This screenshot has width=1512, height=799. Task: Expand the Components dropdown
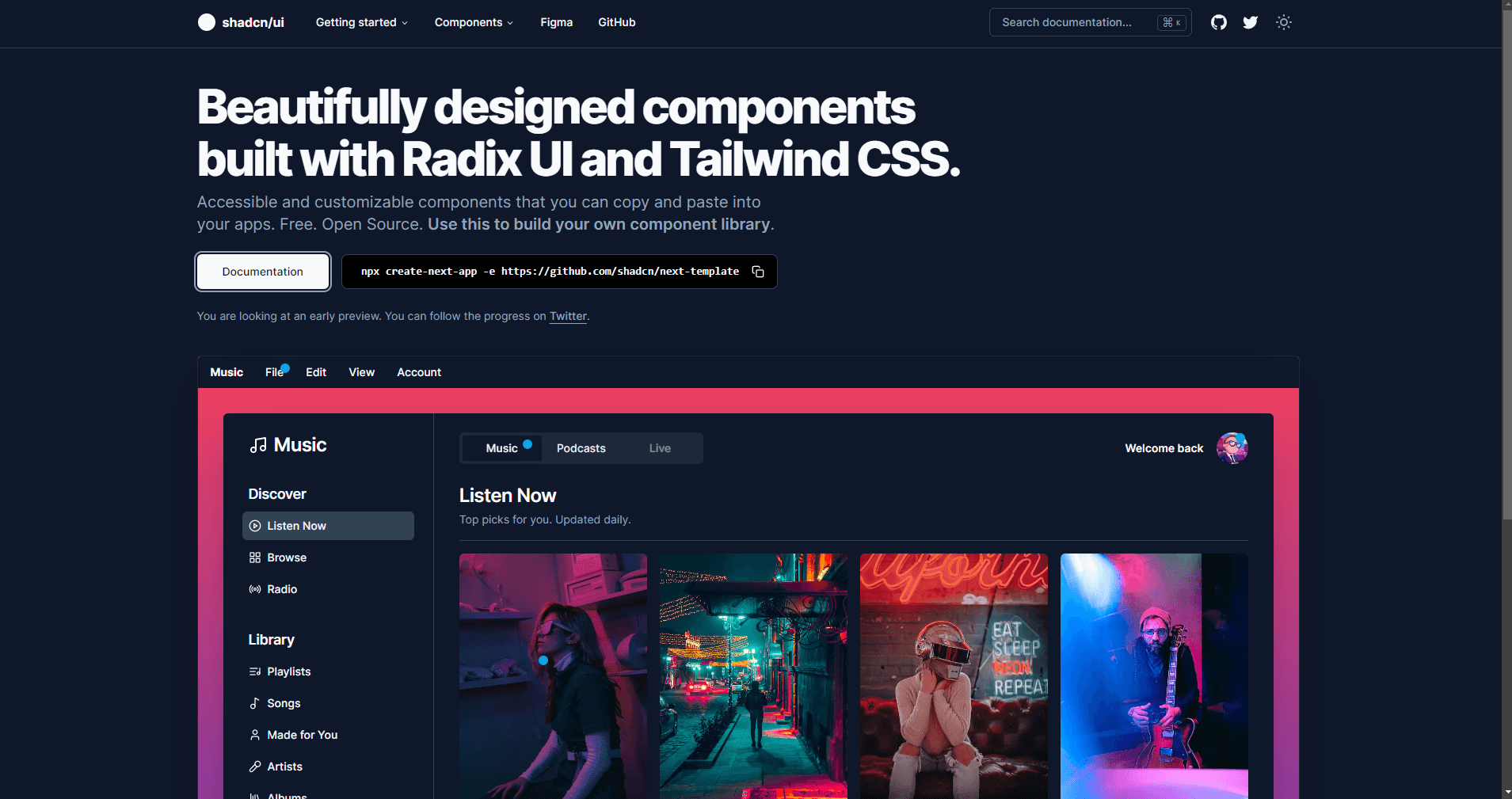474,22
